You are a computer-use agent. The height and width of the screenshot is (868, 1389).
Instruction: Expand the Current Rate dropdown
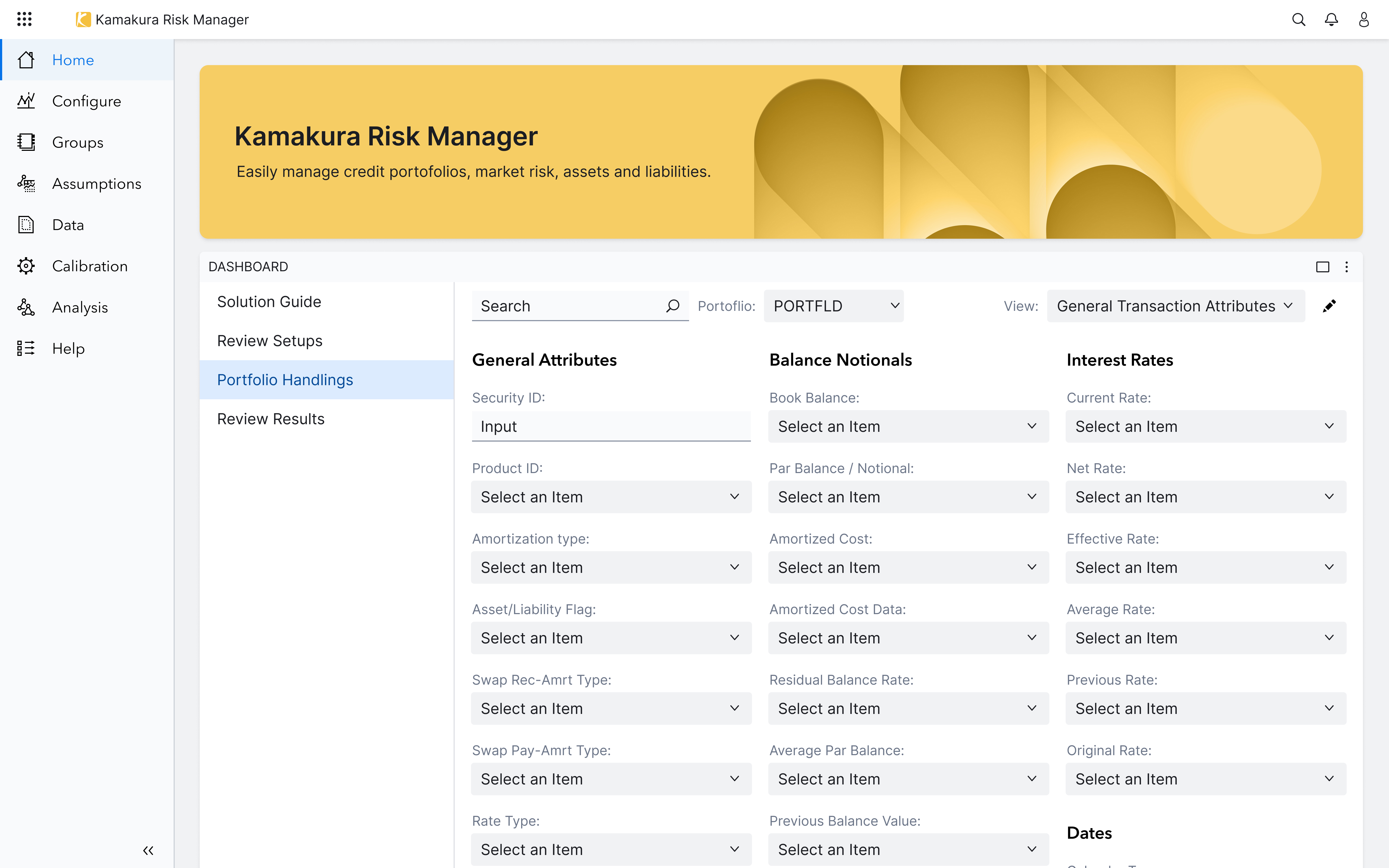coord(1205,426)
